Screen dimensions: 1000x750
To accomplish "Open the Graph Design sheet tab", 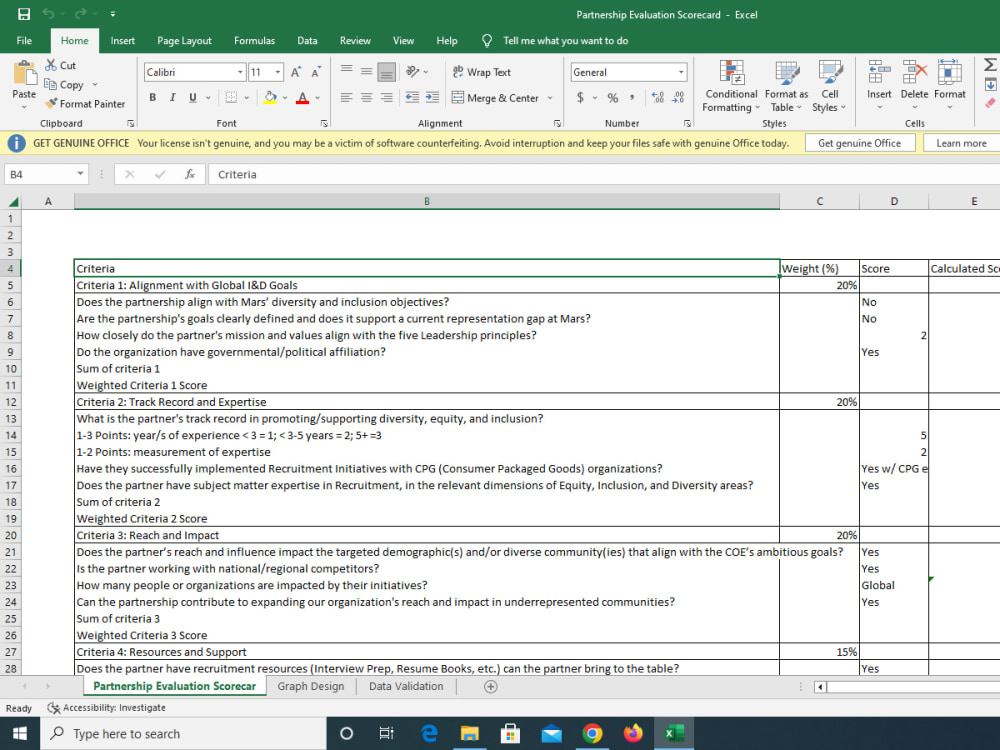I will (x=311, y=686).
